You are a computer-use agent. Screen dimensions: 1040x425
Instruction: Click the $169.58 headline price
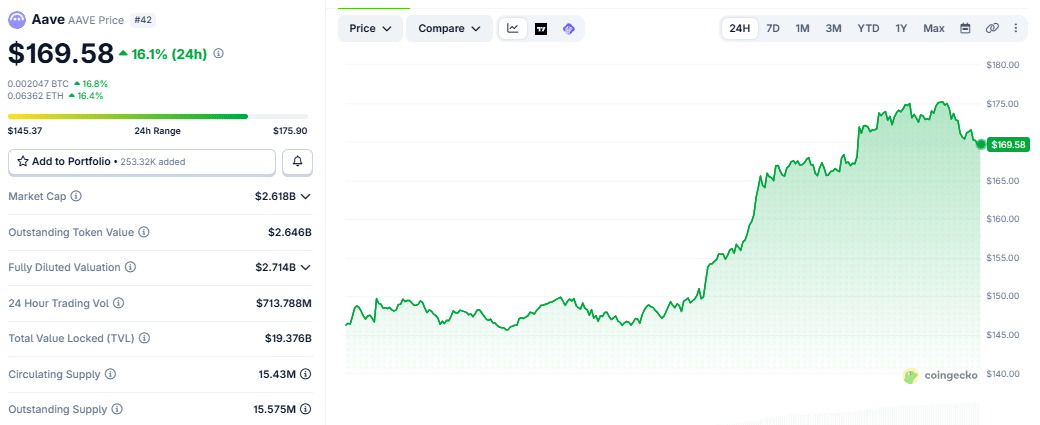pos(61,54)
